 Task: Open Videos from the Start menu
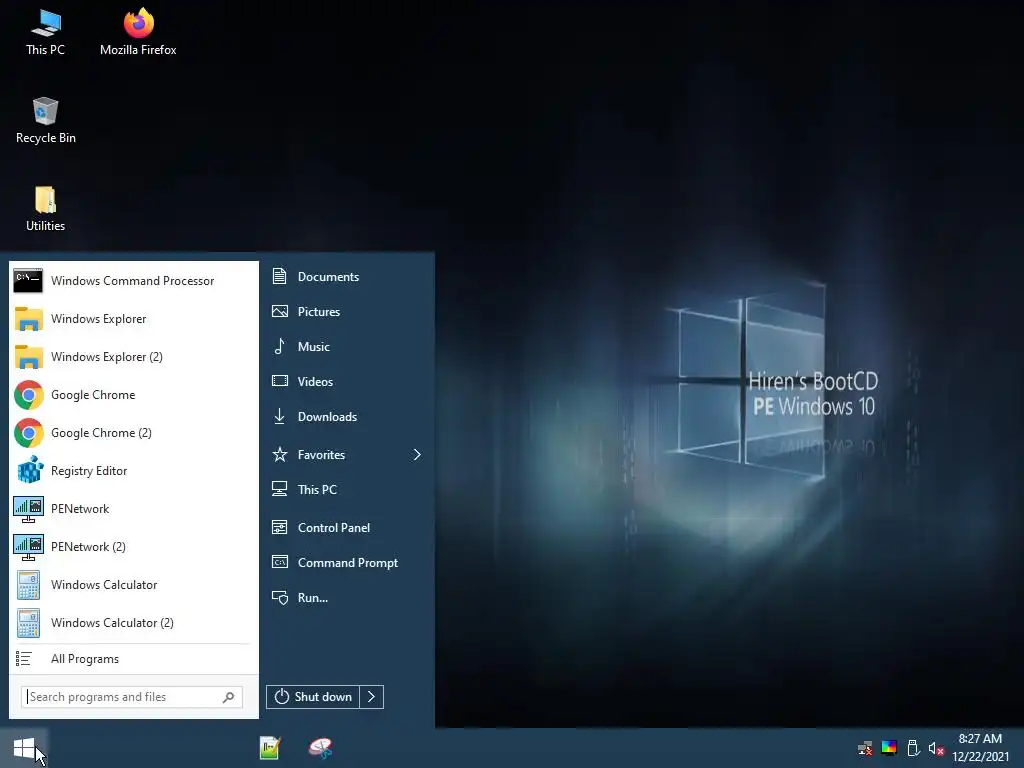[x=346, y=381]
